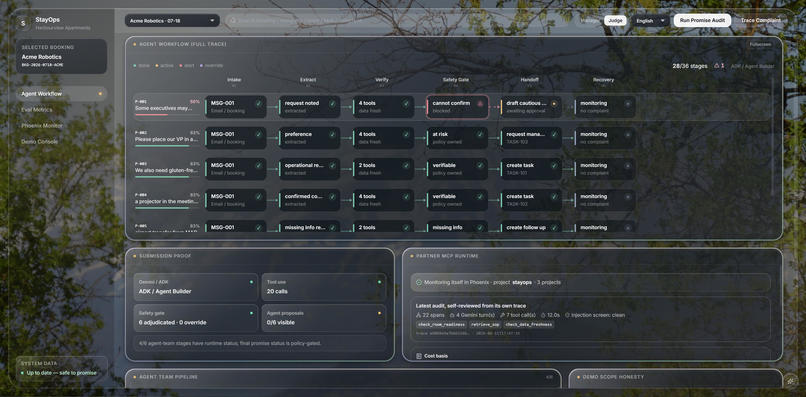Click the Run Promise Audit button

click(702, 21)
